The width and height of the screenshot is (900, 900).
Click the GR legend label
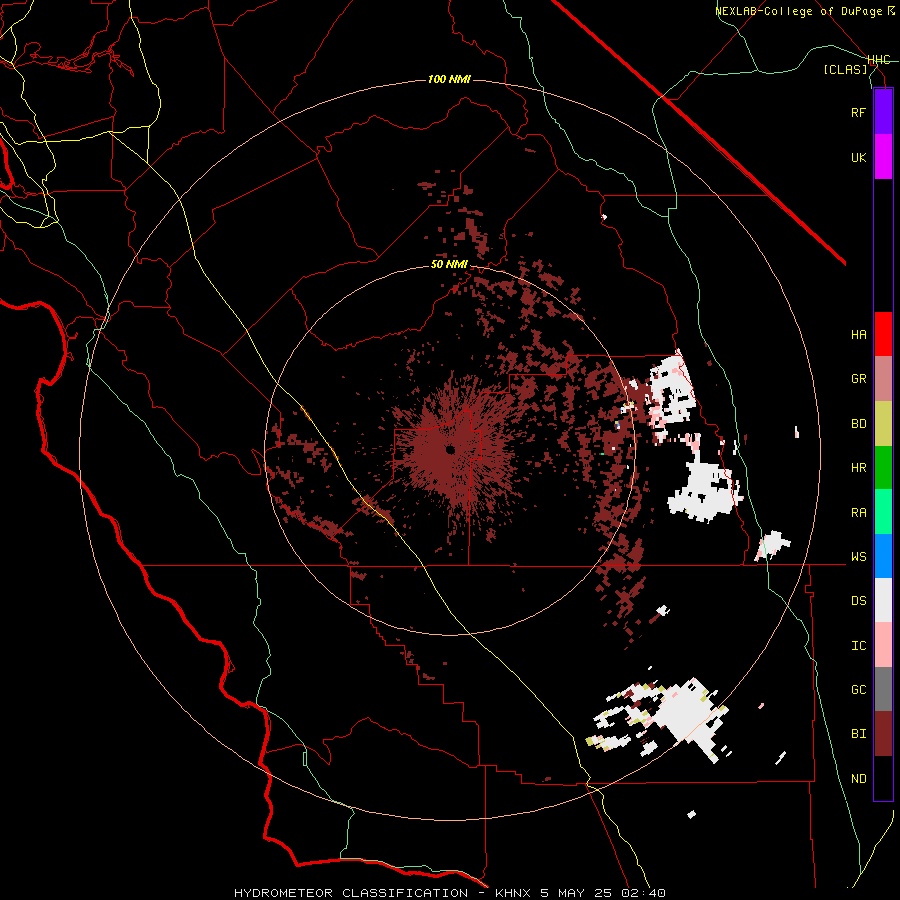(x=858, y=379)
